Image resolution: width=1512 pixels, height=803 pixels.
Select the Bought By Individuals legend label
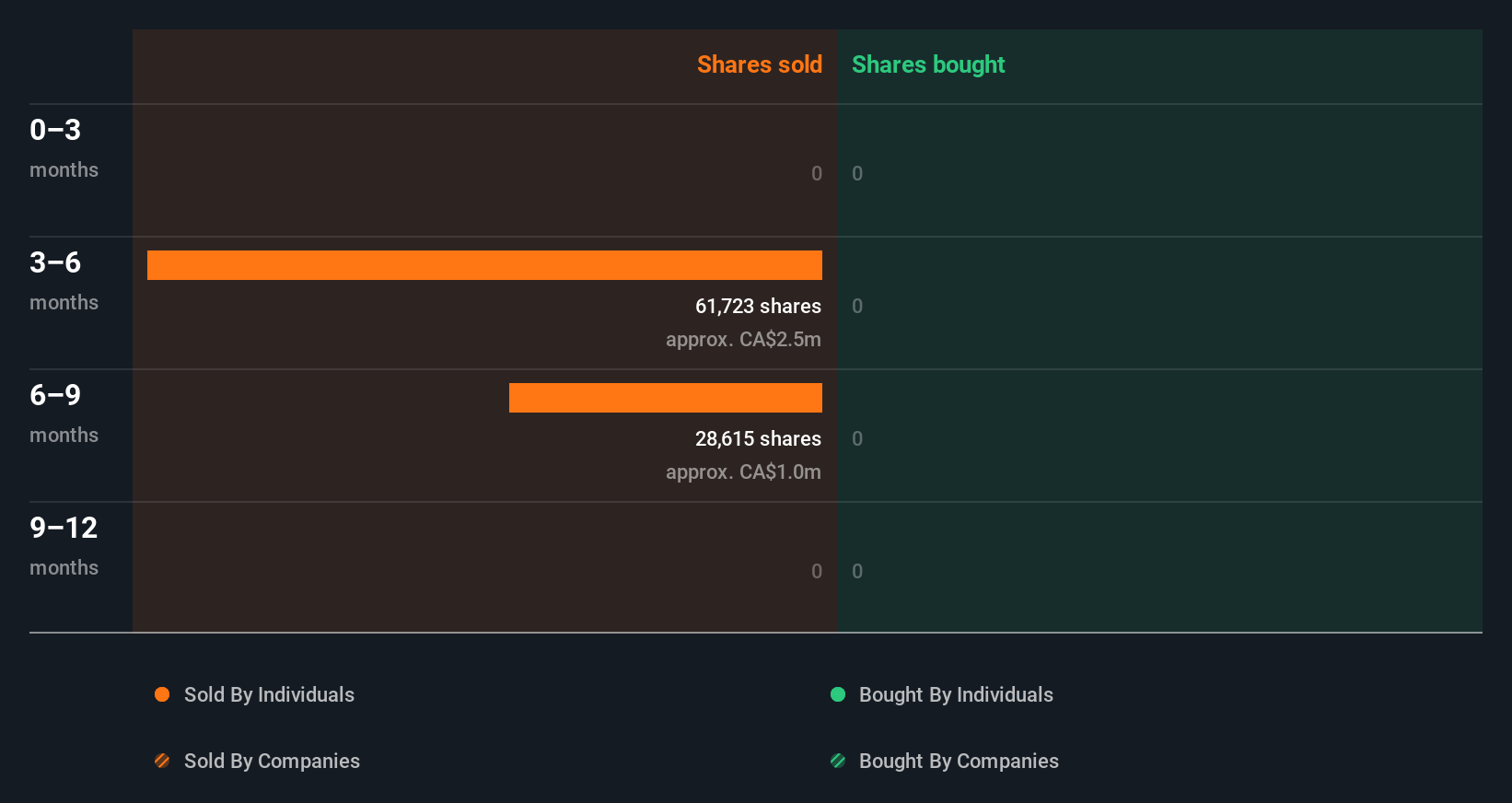tap(956, 694)
